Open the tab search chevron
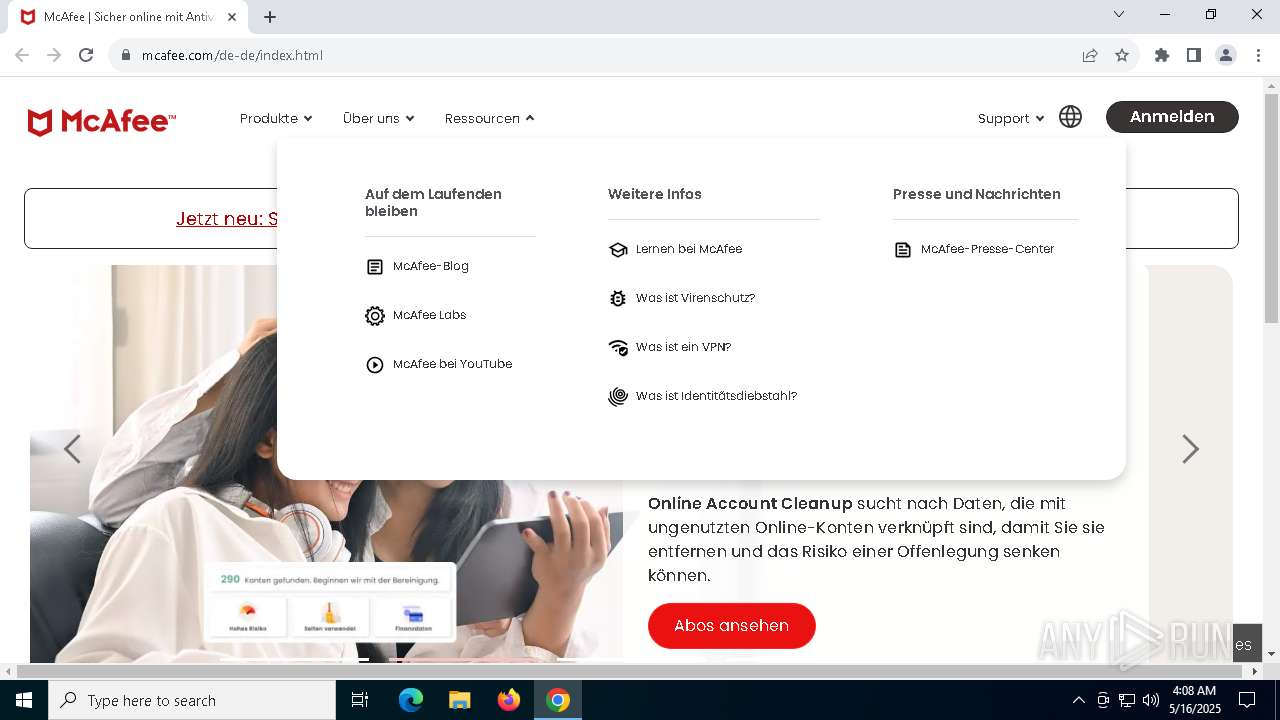 [1119, 14]
